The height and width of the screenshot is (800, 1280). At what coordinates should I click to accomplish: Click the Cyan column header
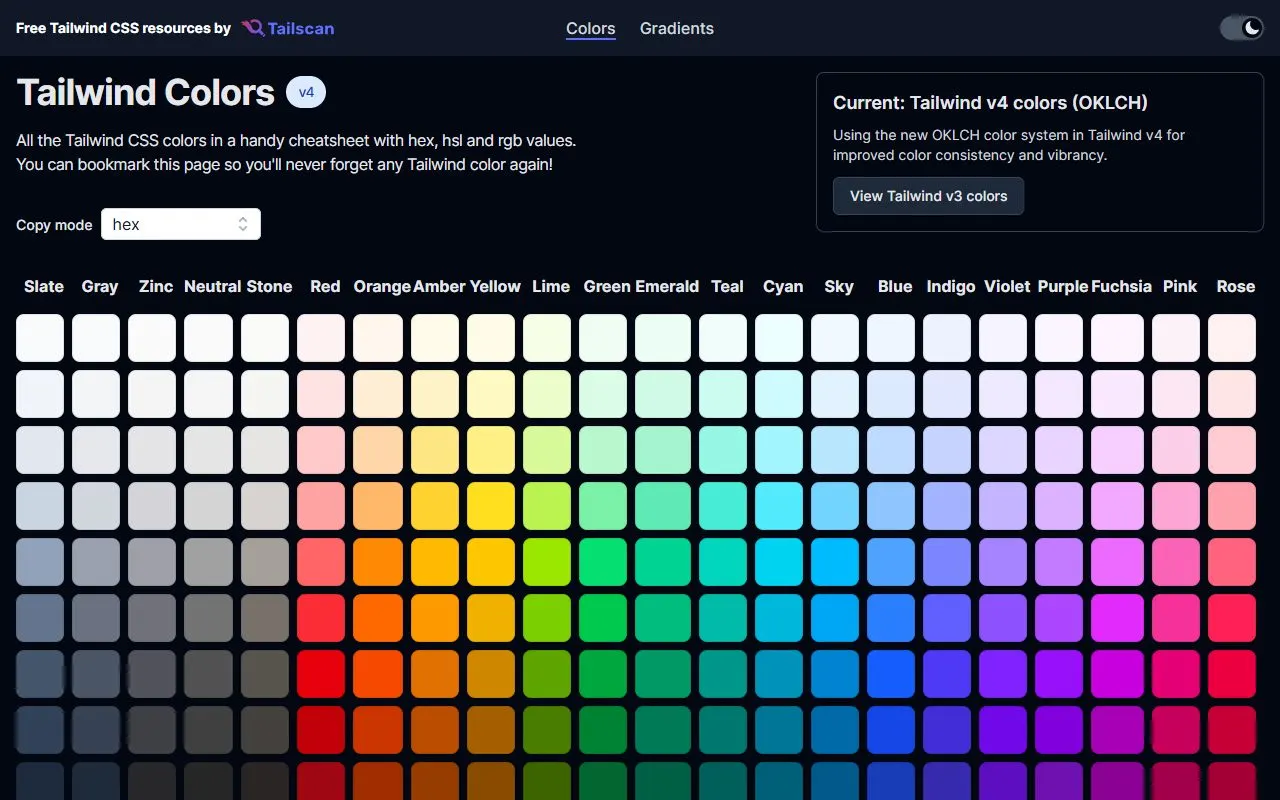pyautogui.click(x=783, y=286)
